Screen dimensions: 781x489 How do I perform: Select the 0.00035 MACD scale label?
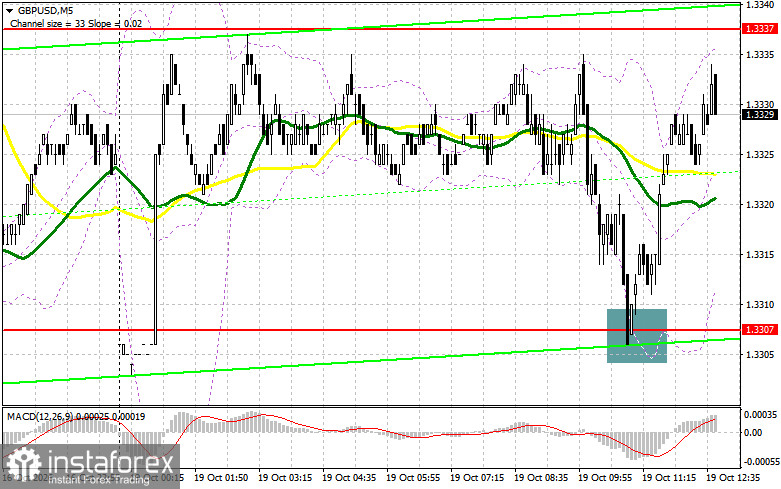[x=760, y=414]
